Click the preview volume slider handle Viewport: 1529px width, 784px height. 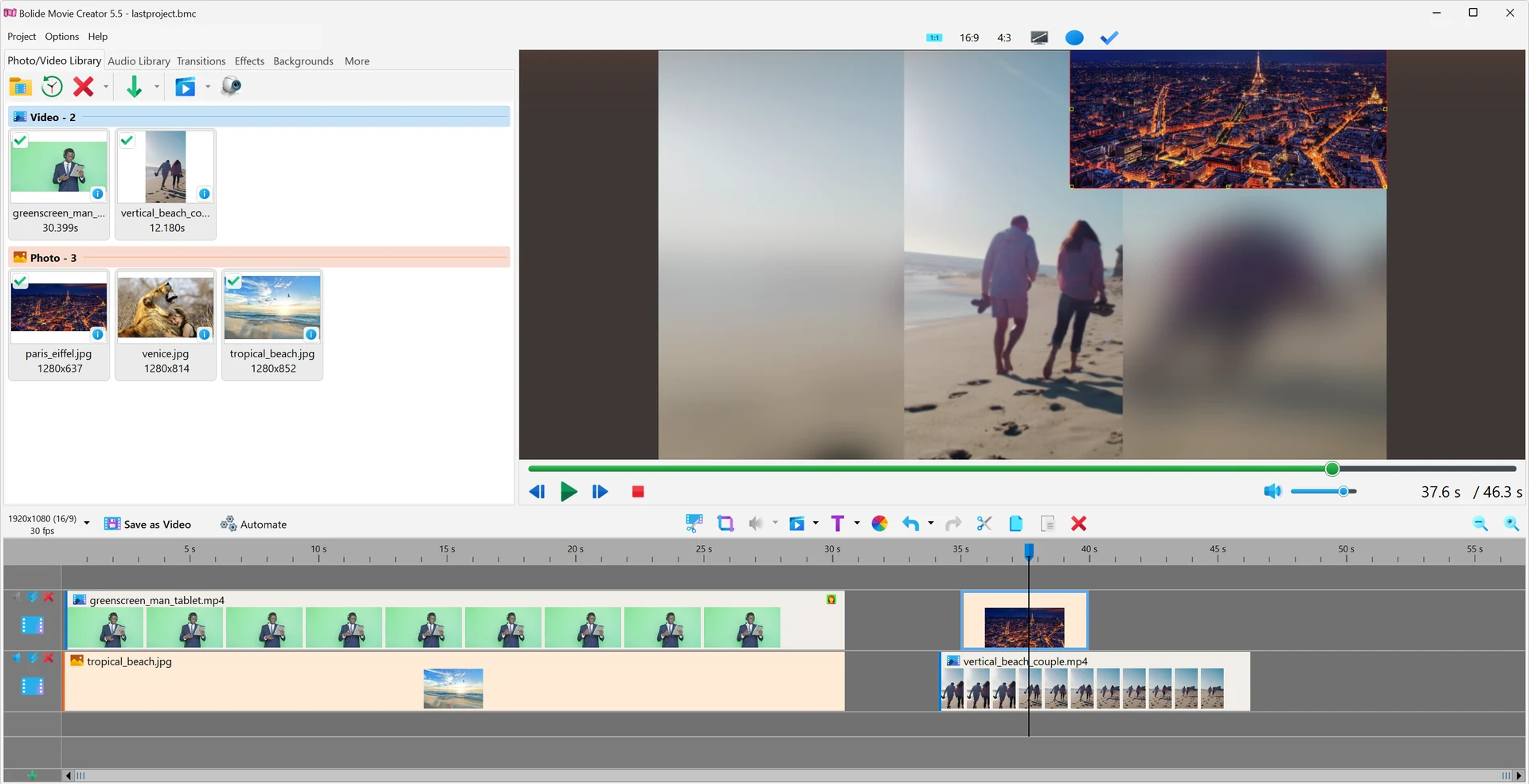tap(1343, 492)
